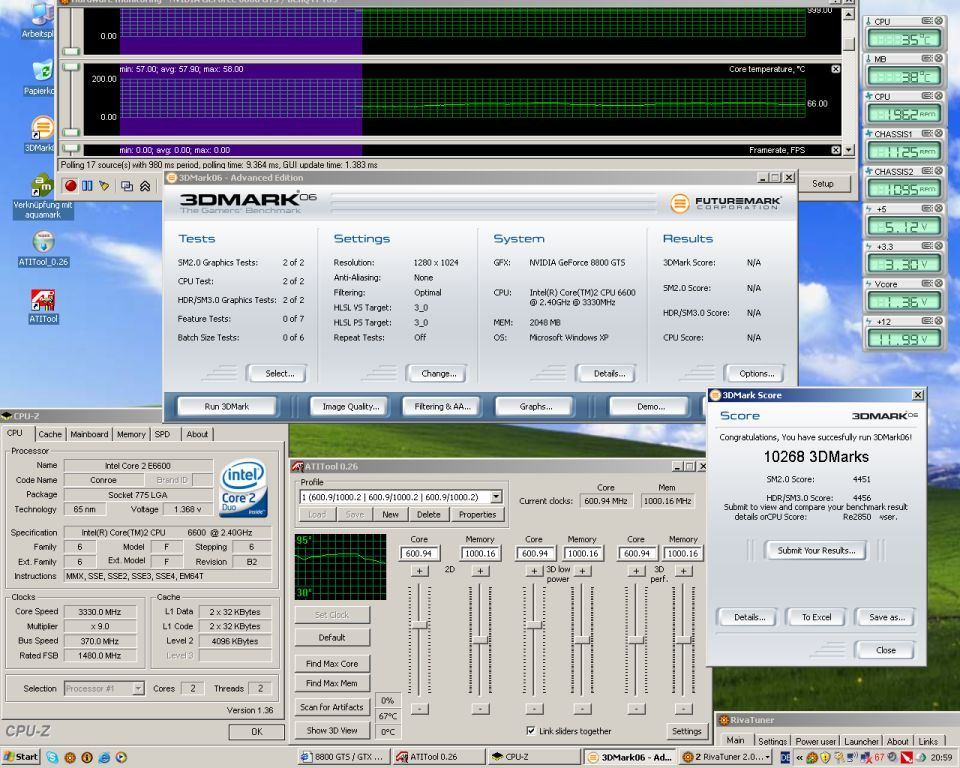This screenshot has height=768, width=960.
Task: Open the About tab in CPU-Z
Action: coord(197,434)
